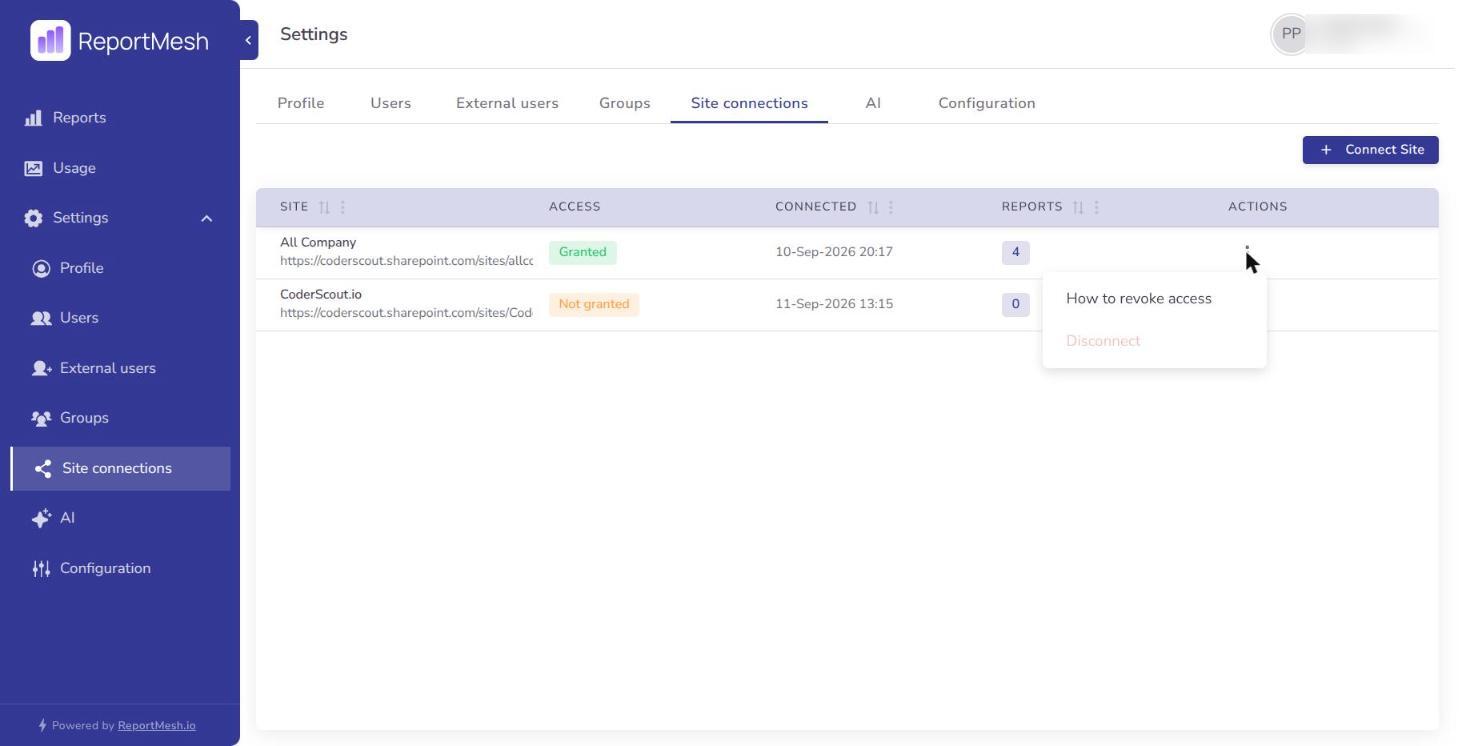Viewport: 1470px width, 746px height.
Task: Click the Not granted access badge
Action: click(x=594, y=304)
